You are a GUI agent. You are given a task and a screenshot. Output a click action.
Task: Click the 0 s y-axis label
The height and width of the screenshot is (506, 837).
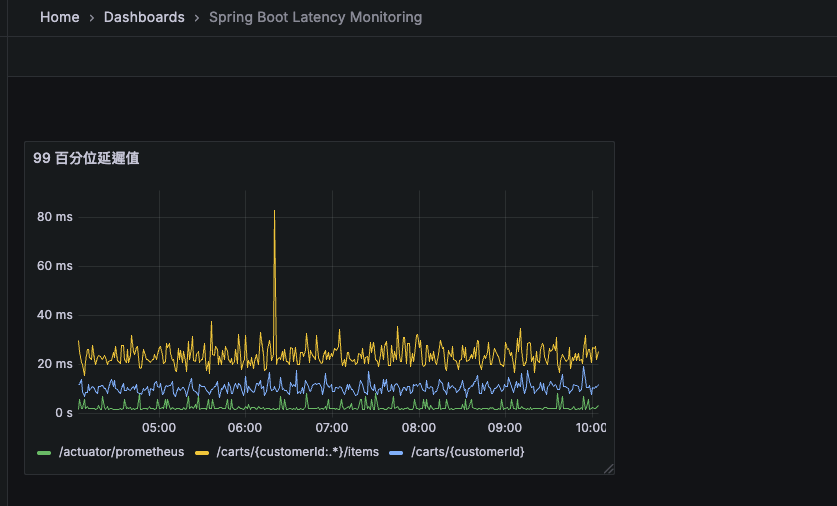click(x=63, y=412)
